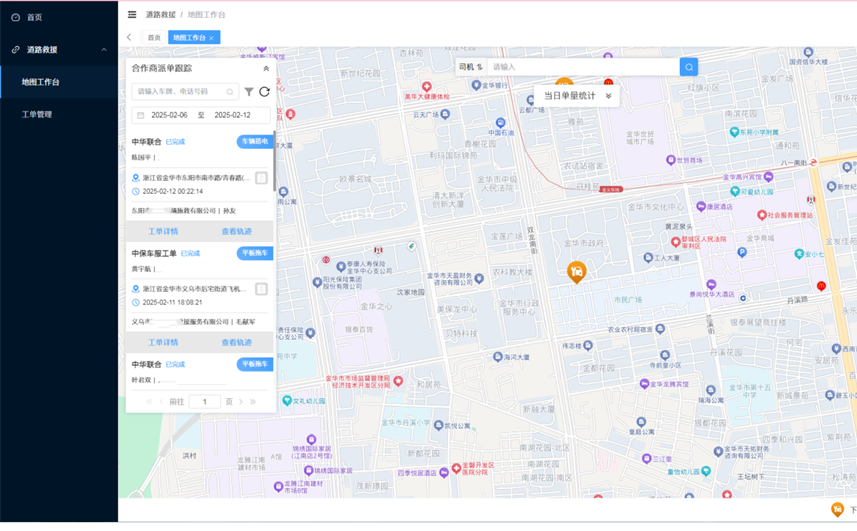Click the 中国石油 map marker
This screenshot has height=531, width=857.
click(x=500, y=123)
